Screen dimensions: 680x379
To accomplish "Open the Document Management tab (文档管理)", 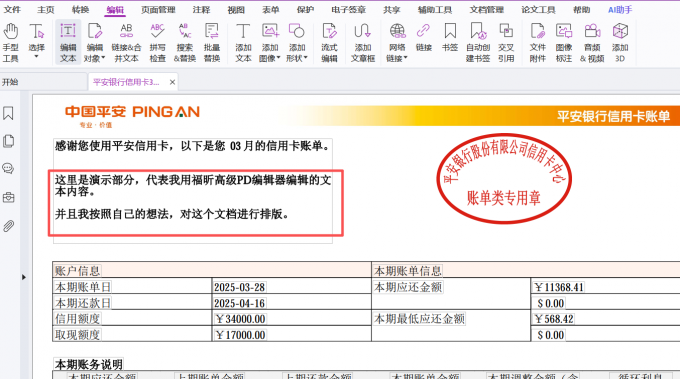I will click(x=487, y=10).
